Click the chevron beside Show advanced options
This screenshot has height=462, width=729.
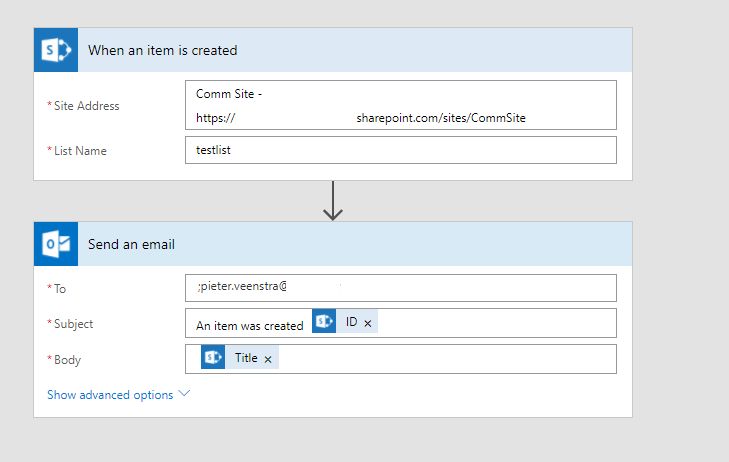coord(185,394)
